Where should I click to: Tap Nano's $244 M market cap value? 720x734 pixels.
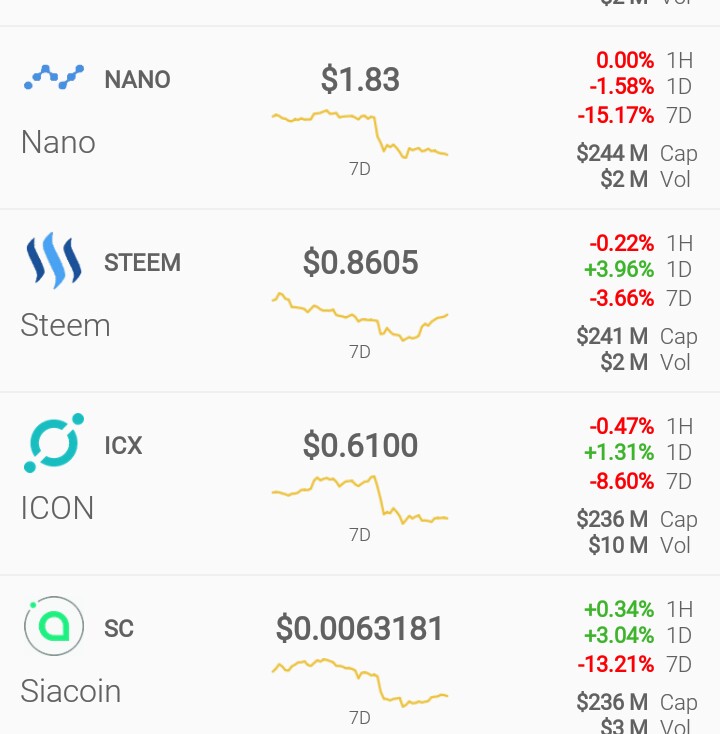(612, 153)
